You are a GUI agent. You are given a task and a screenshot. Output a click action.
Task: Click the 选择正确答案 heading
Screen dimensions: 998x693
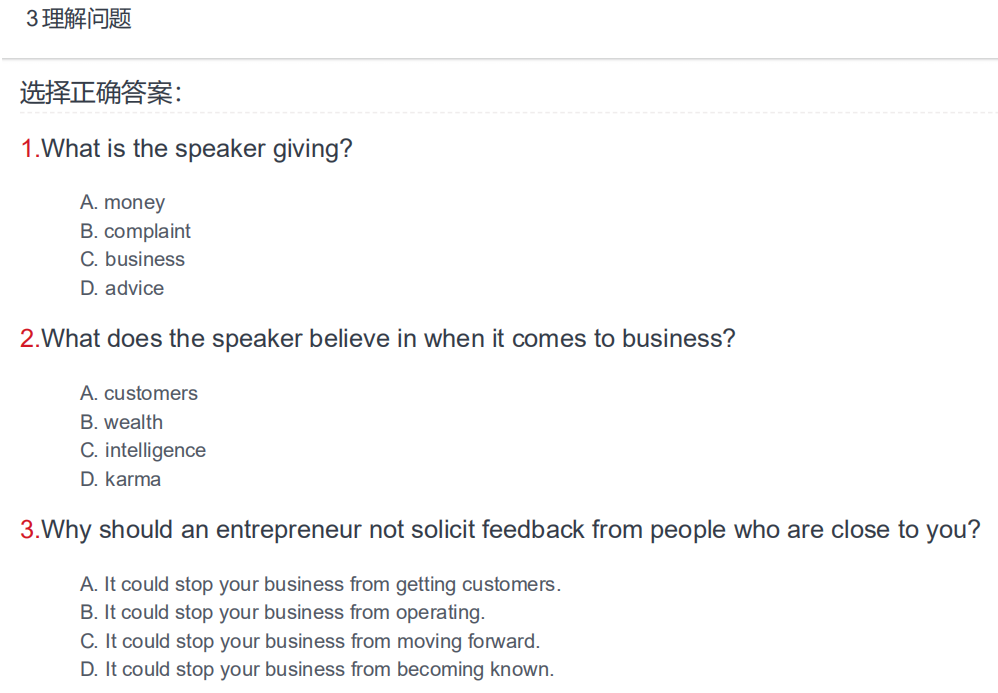coord(101,93)
